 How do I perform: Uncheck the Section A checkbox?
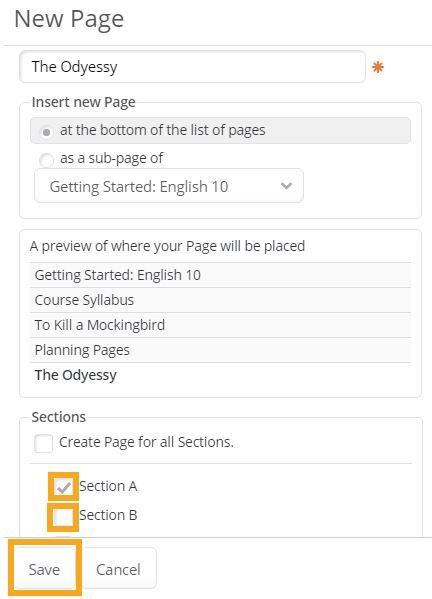(x=63, y=487)
